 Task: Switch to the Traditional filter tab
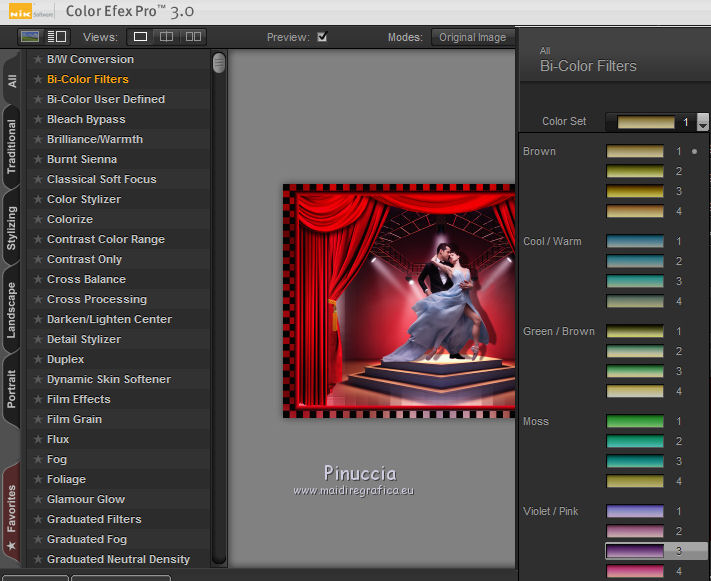pyautogui.click(x=12, y=146)
